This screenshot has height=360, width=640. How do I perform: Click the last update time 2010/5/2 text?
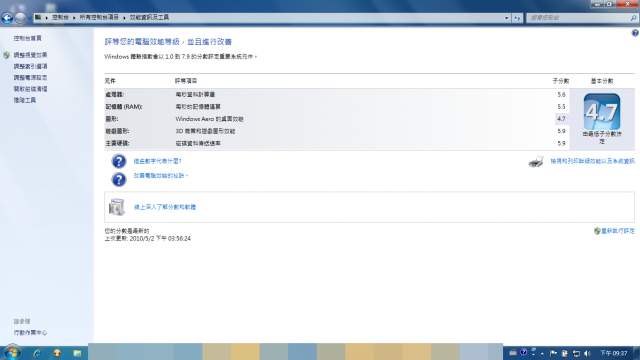[147, 238]
